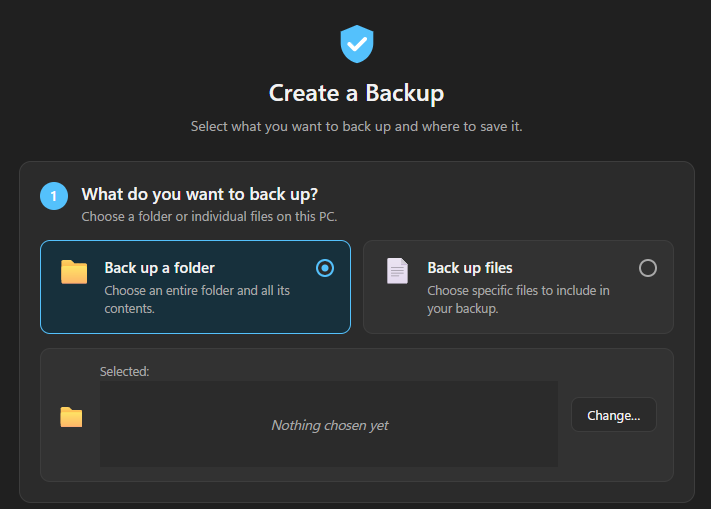Select the Back up a folder radio button
This screenshot has width=711, height=509.
pos(325,268)
